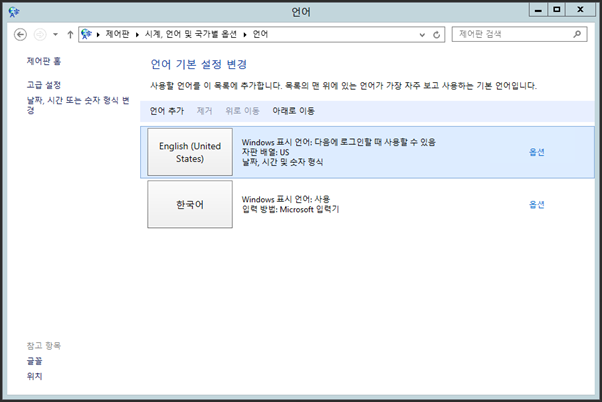Viewport: 602px width, 402px height.
Task: Click the text 자판 배열: US
Action: 265,152
